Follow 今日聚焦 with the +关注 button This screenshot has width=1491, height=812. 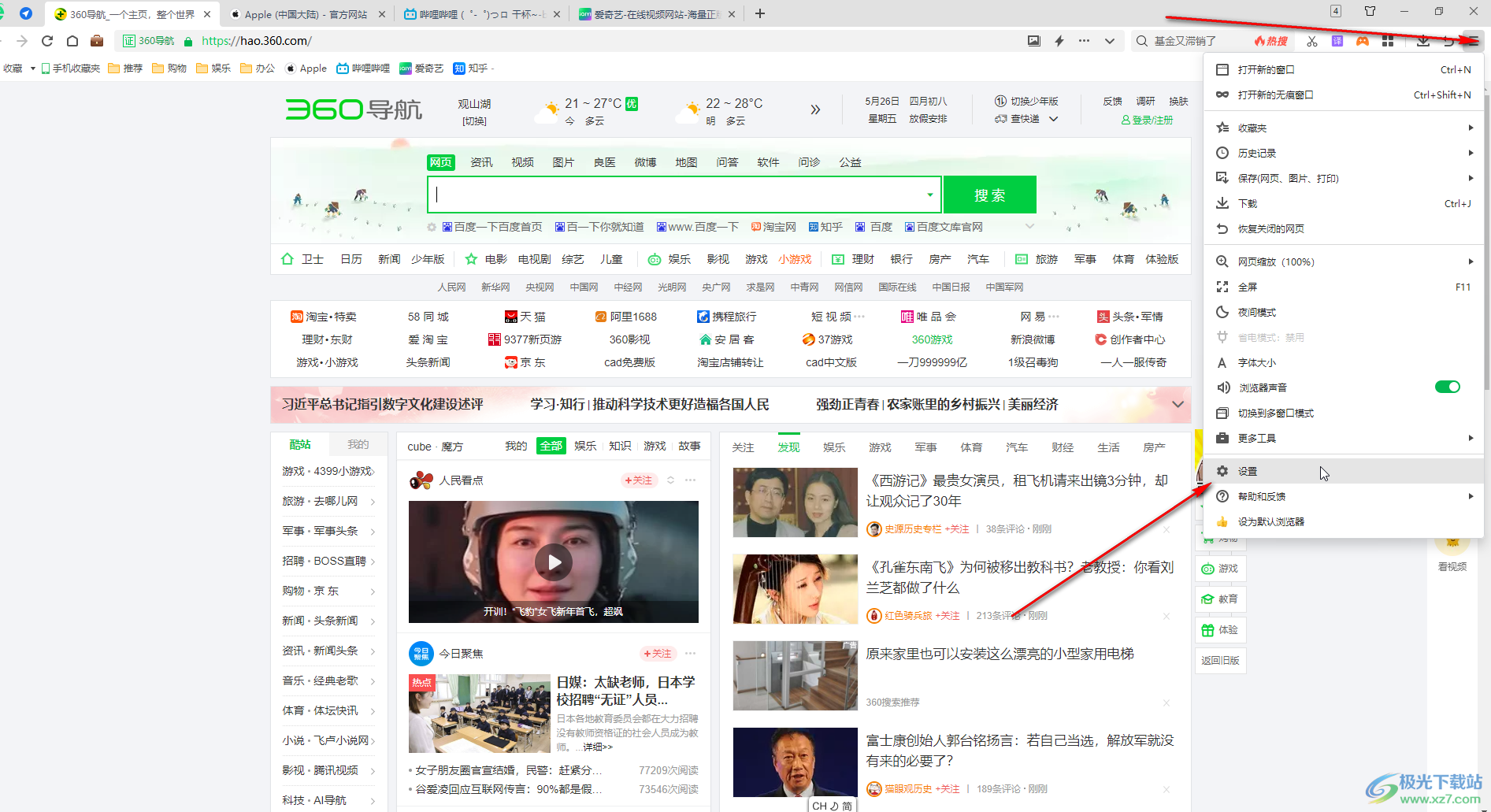click(658, 653)
